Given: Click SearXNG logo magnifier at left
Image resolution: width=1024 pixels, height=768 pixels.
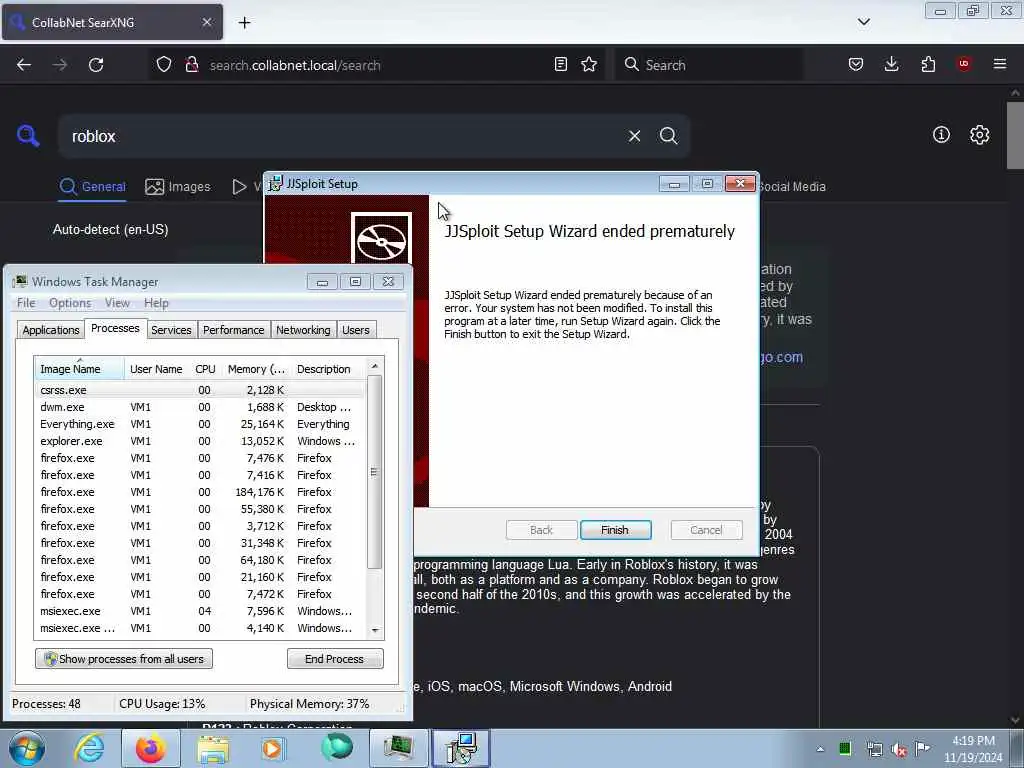Looking at the screenshot, I should (x=28, y=136).
